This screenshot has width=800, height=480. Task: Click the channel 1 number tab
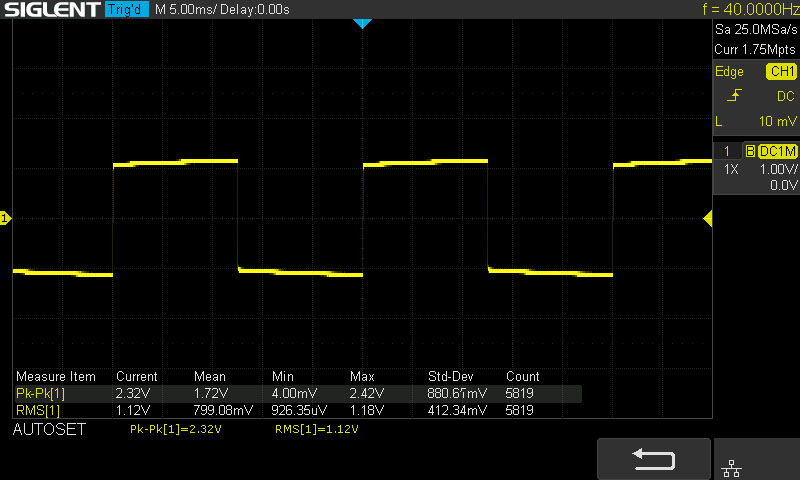(x=727, y=151)
